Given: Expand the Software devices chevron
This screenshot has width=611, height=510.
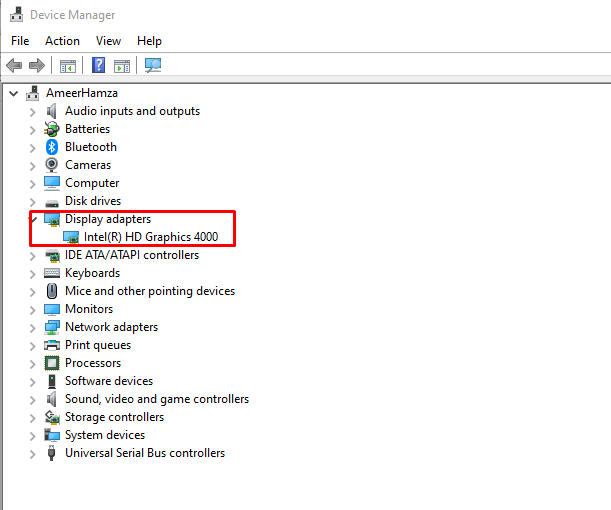Looking at the screenshot, I should pyautogui.click(x=33, y=382).
